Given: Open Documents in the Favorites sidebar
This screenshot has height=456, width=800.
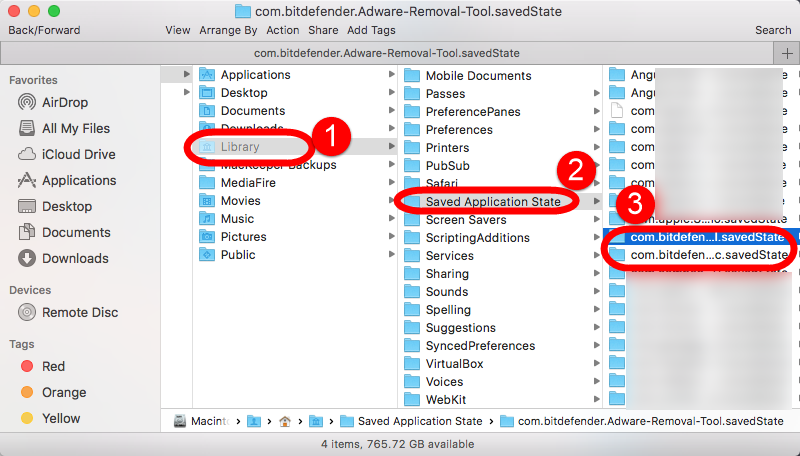Looking at the screenshot, I should click(64, 232).
